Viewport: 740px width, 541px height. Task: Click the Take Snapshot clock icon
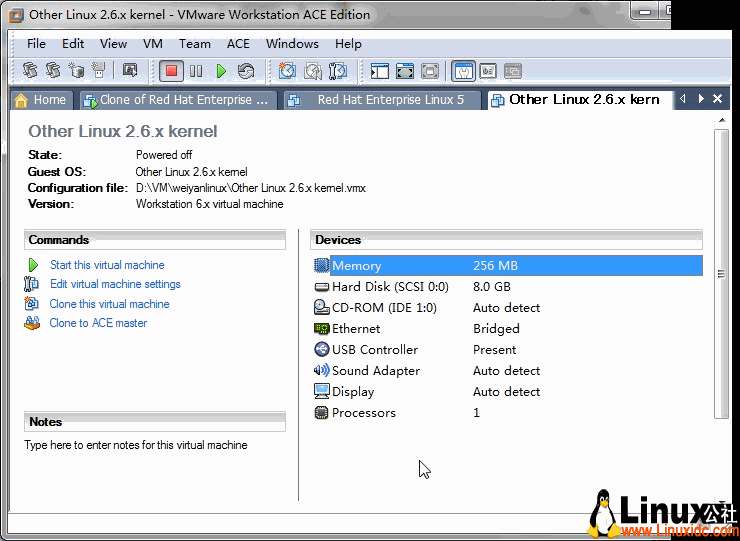288,71
